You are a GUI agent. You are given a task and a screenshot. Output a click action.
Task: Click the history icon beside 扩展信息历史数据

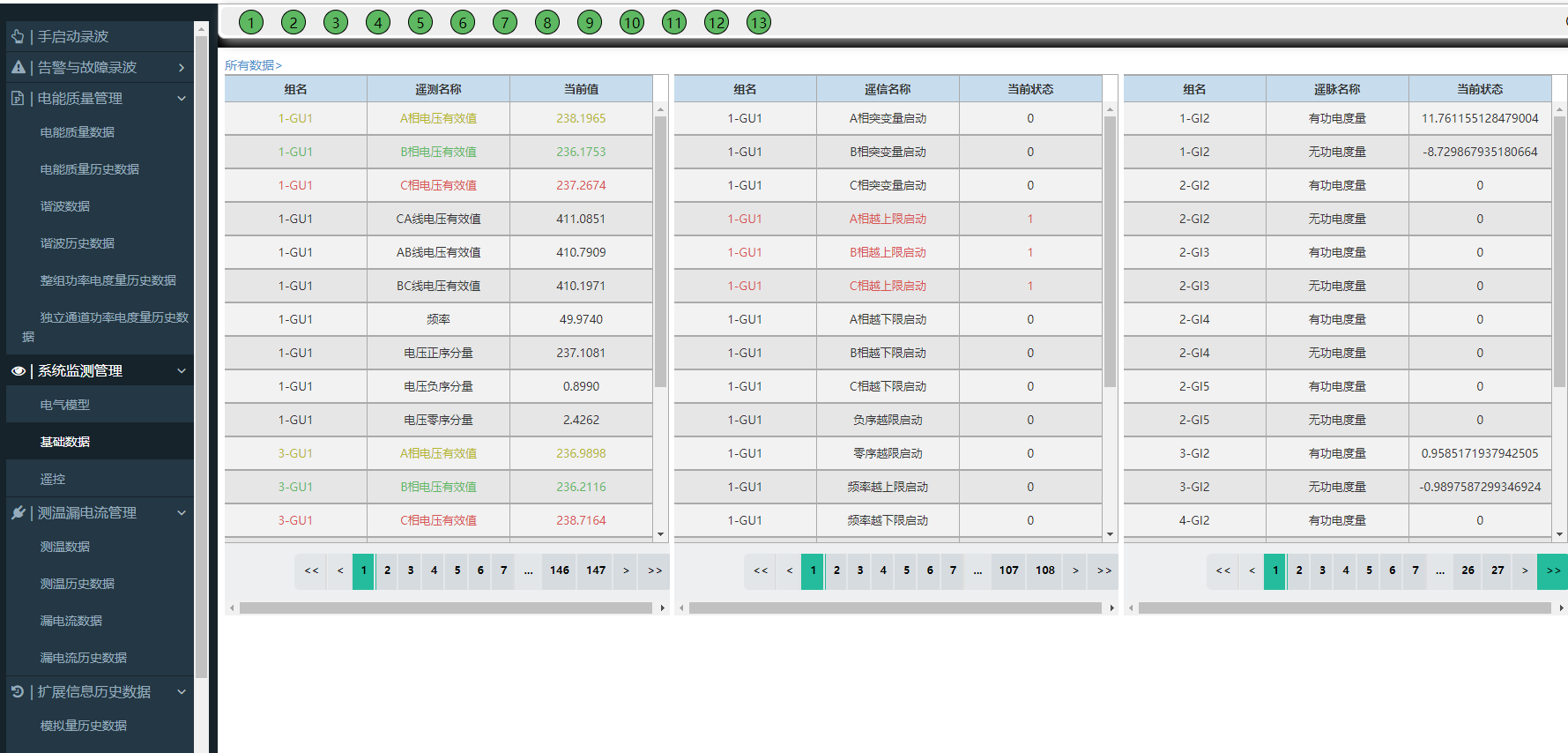(18, 692)
